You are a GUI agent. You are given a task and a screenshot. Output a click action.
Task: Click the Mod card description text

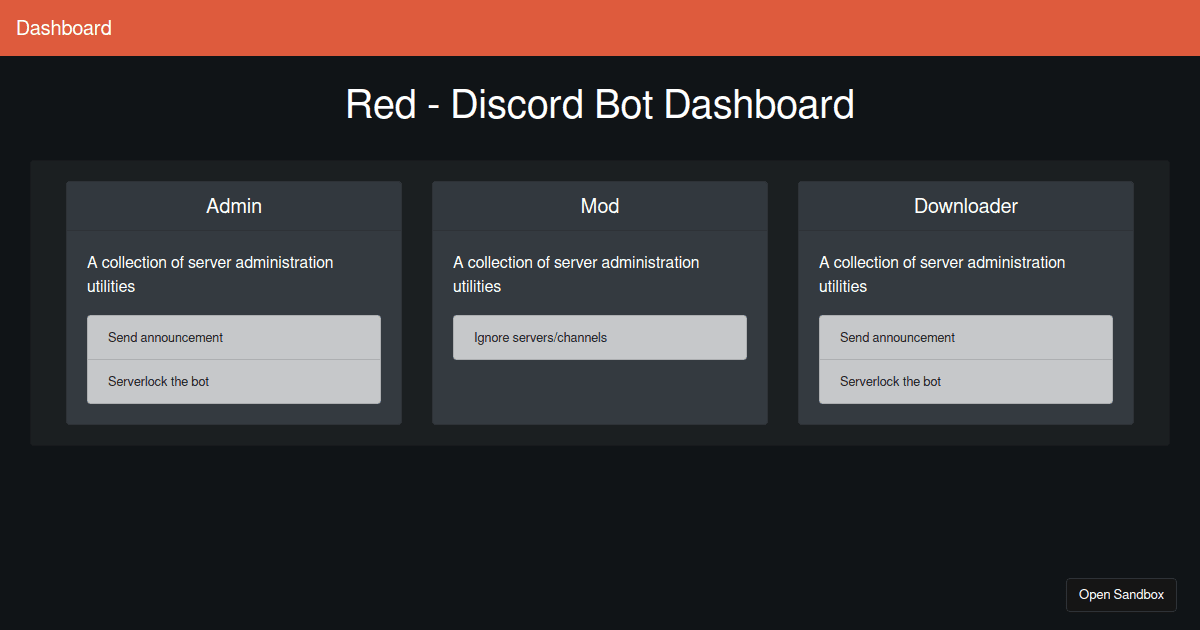point(575,274)
